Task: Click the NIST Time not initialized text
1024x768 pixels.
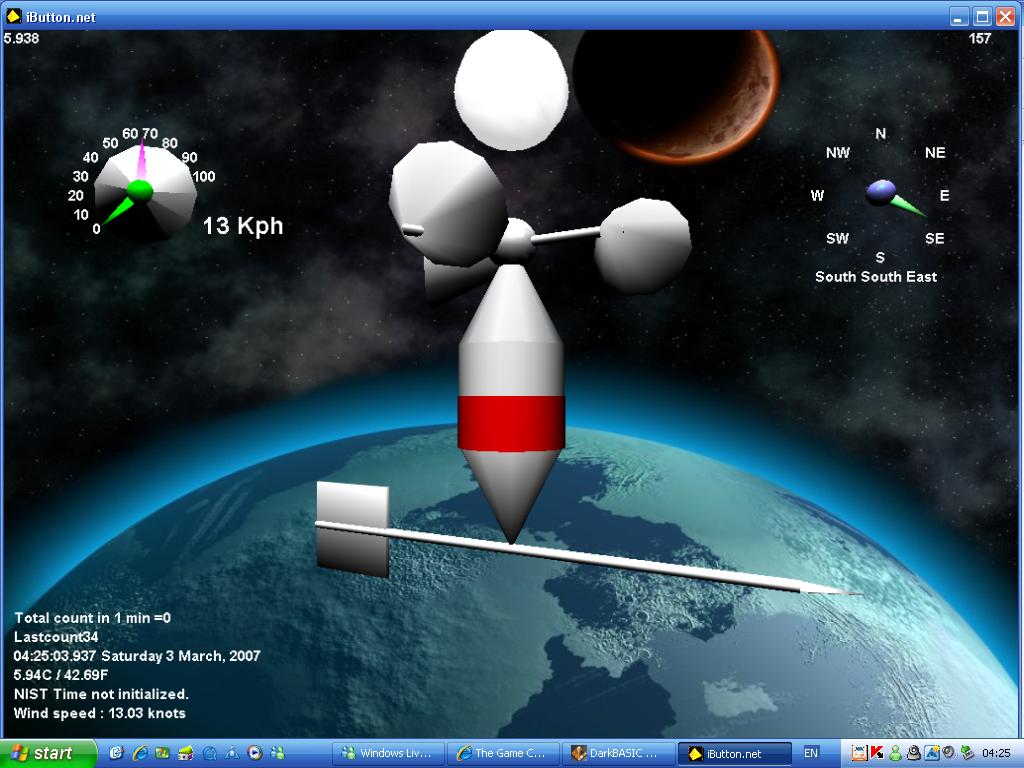Action: (101, 694)
